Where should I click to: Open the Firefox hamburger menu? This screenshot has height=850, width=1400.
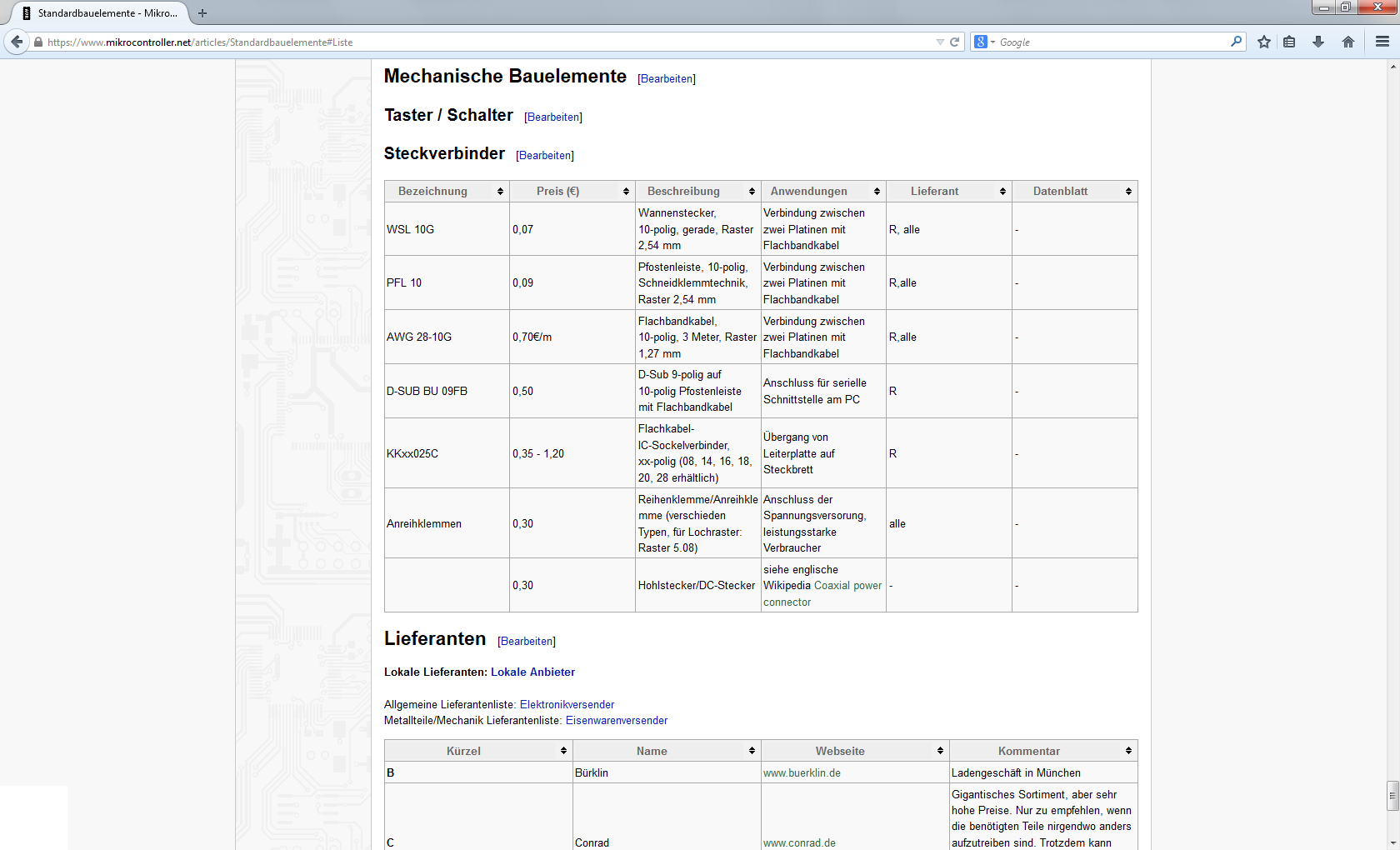pos(1382,42)
